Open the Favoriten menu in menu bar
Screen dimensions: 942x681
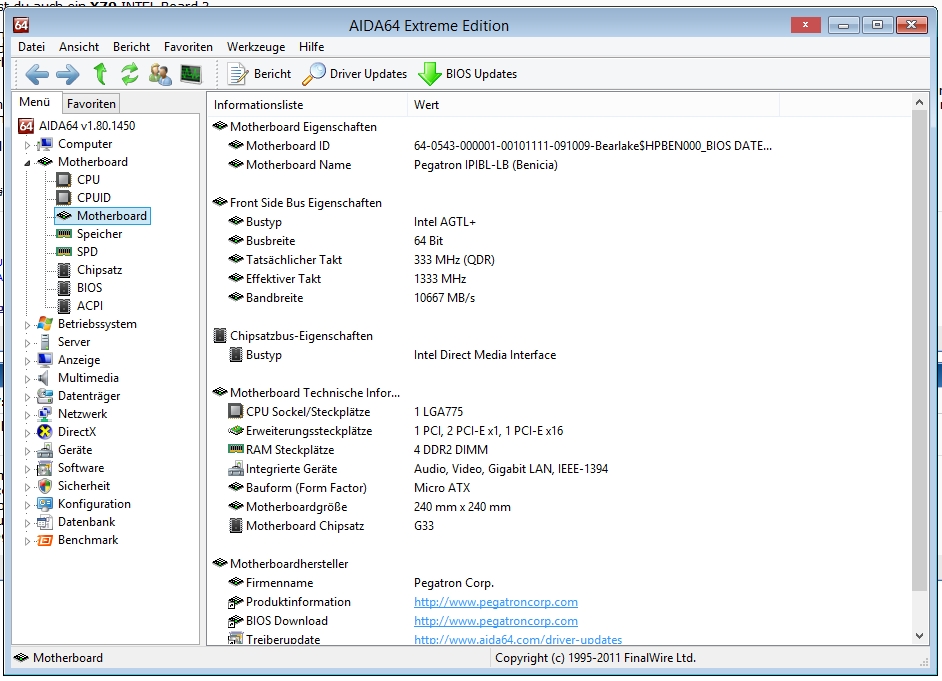pos(188,47)
